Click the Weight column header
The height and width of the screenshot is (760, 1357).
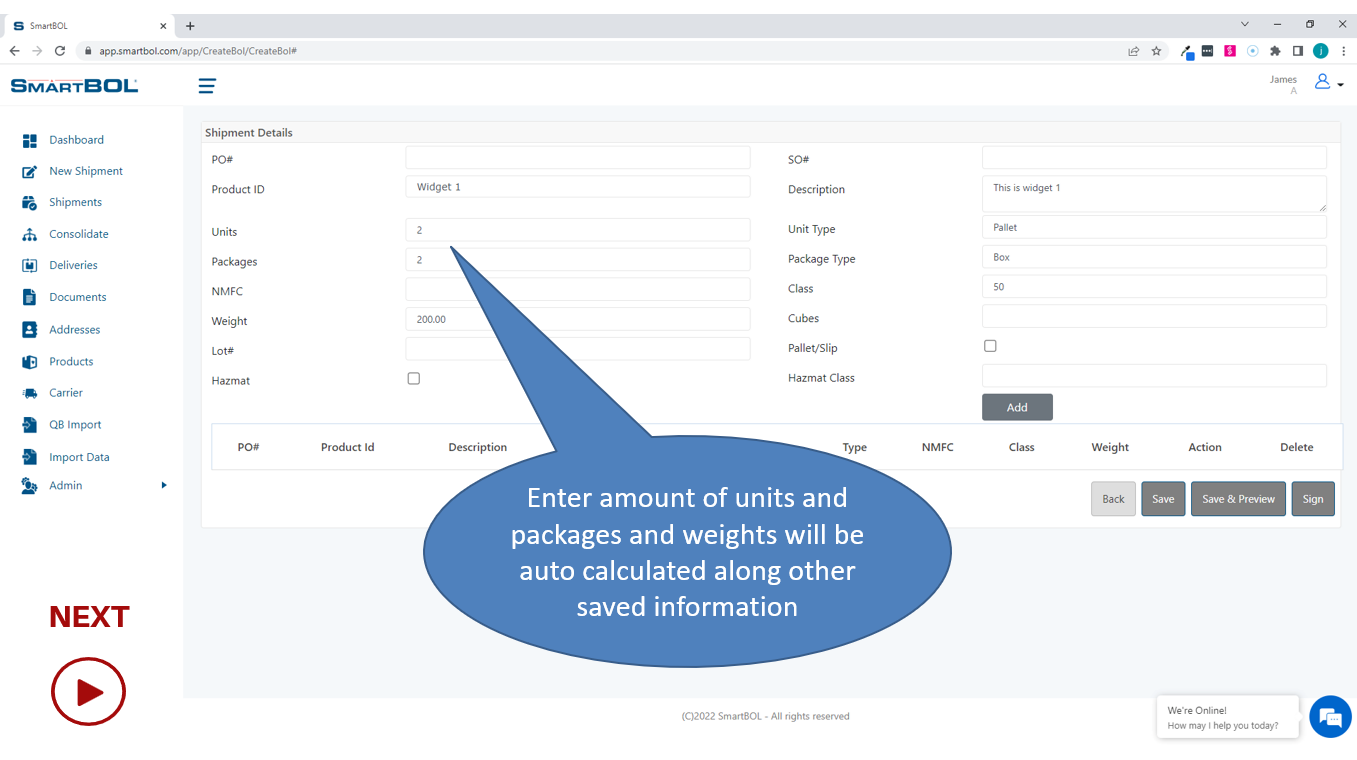[x=1110, y=447]
